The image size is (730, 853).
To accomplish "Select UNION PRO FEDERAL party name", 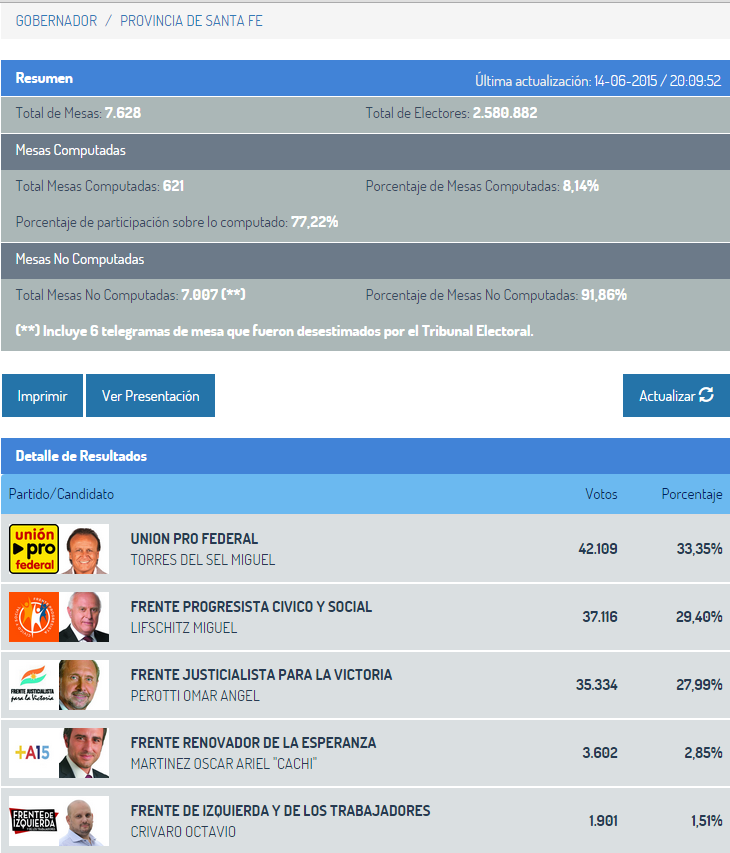I will tap(194, 539).
